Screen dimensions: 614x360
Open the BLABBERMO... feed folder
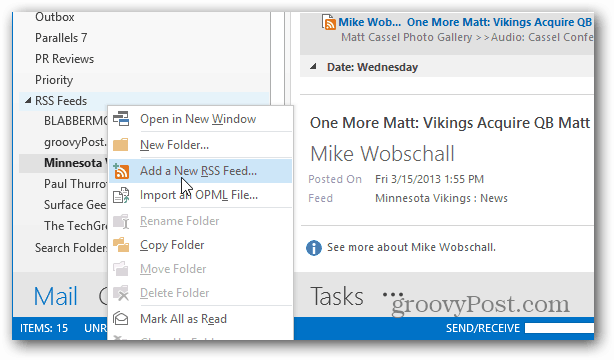[x=76, y=121]
